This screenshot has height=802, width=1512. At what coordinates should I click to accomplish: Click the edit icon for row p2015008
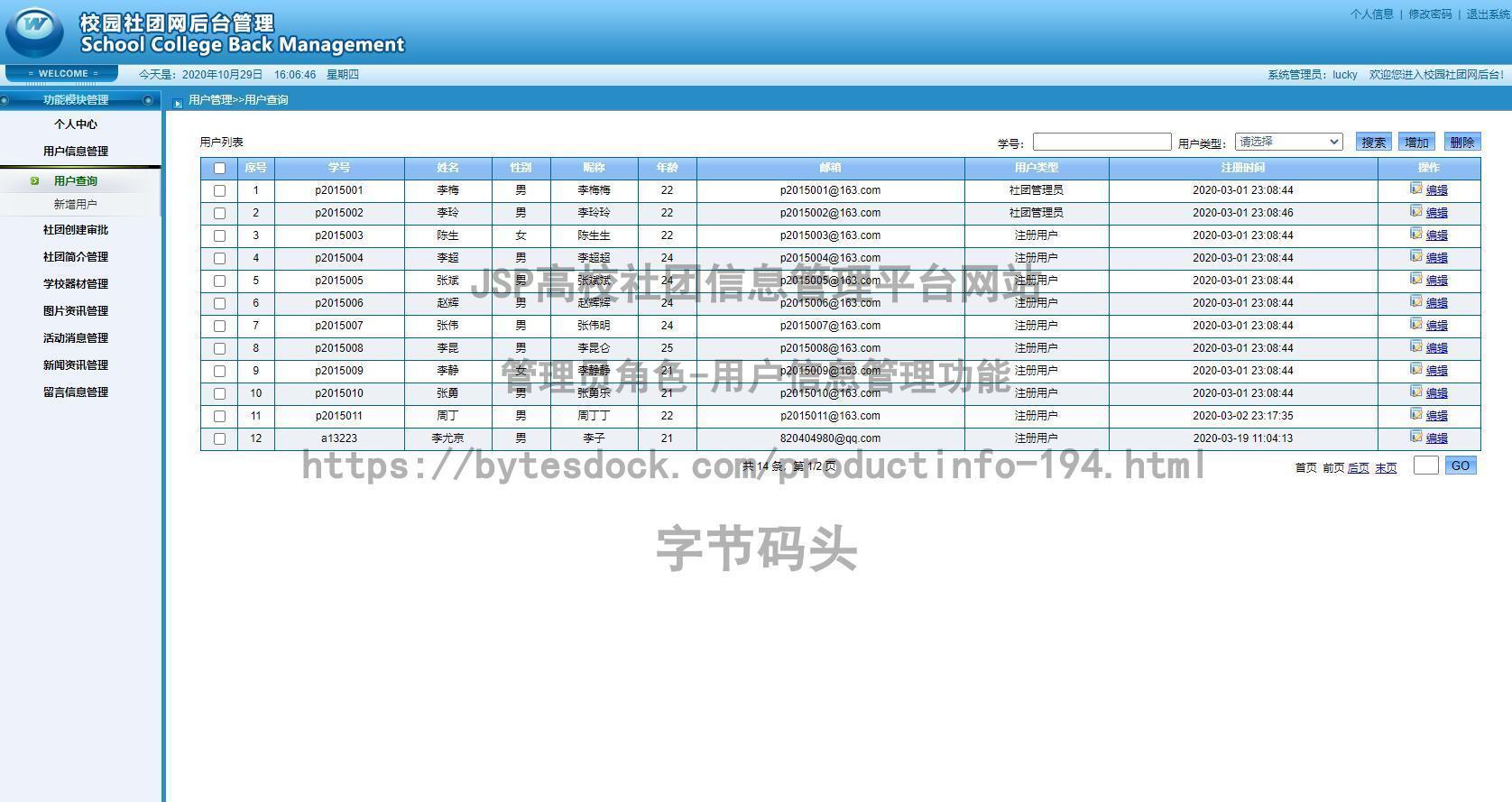pos(1415,346)
